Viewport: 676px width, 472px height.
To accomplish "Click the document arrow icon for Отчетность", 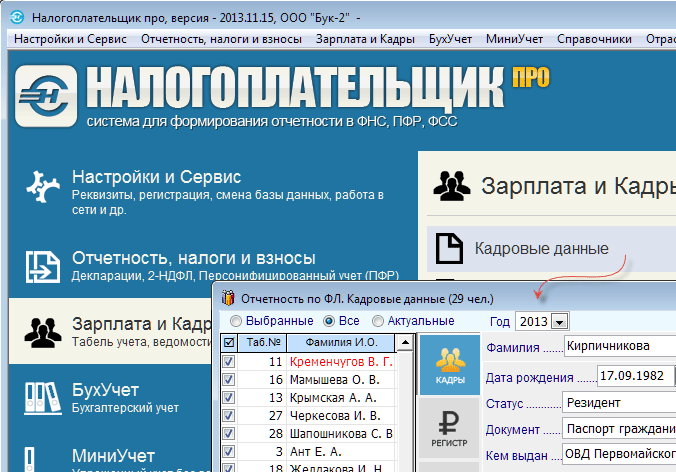I will (x=43, y=267).
